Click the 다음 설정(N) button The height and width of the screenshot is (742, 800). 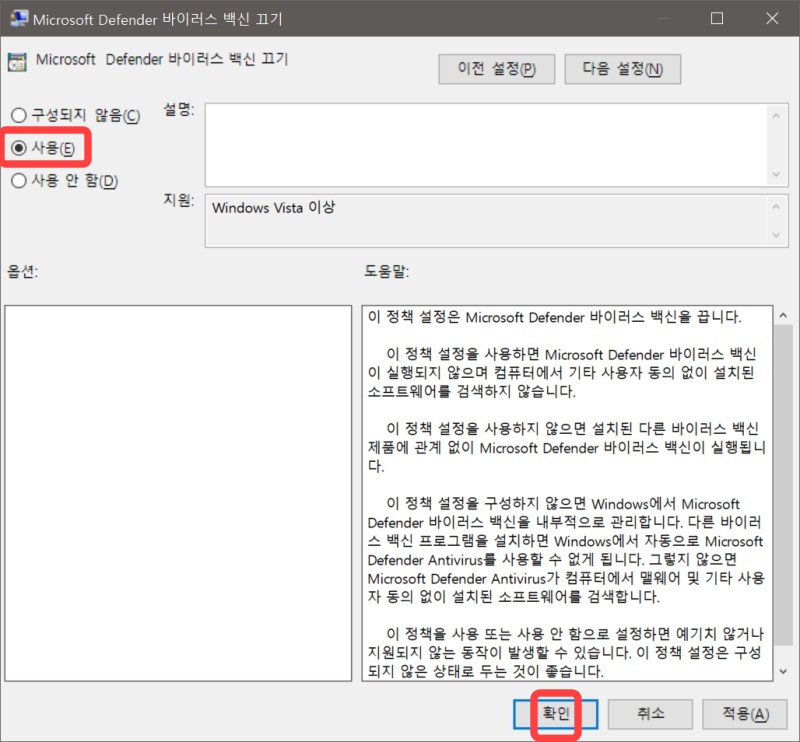click(x=622, y=68)
